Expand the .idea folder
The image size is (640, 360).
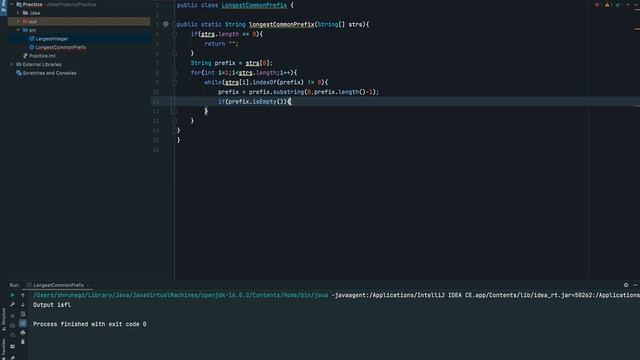18,13
